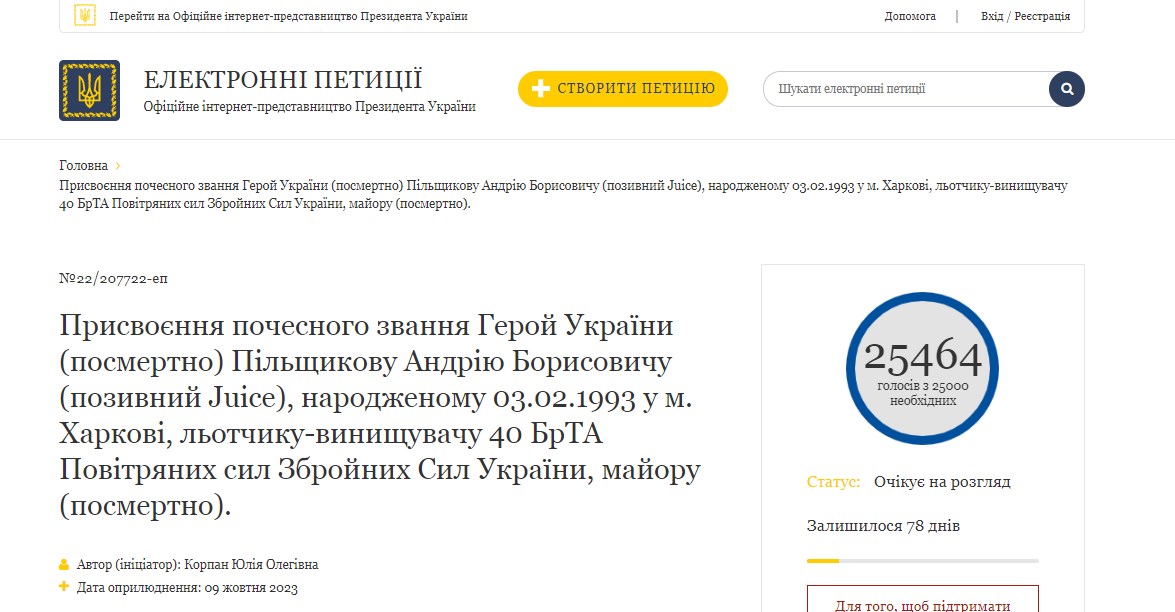Click petition number №22/207722-еп
The width and height of the screenshot is (1175, 612).
pyautogui.click(x=113, y=279)
